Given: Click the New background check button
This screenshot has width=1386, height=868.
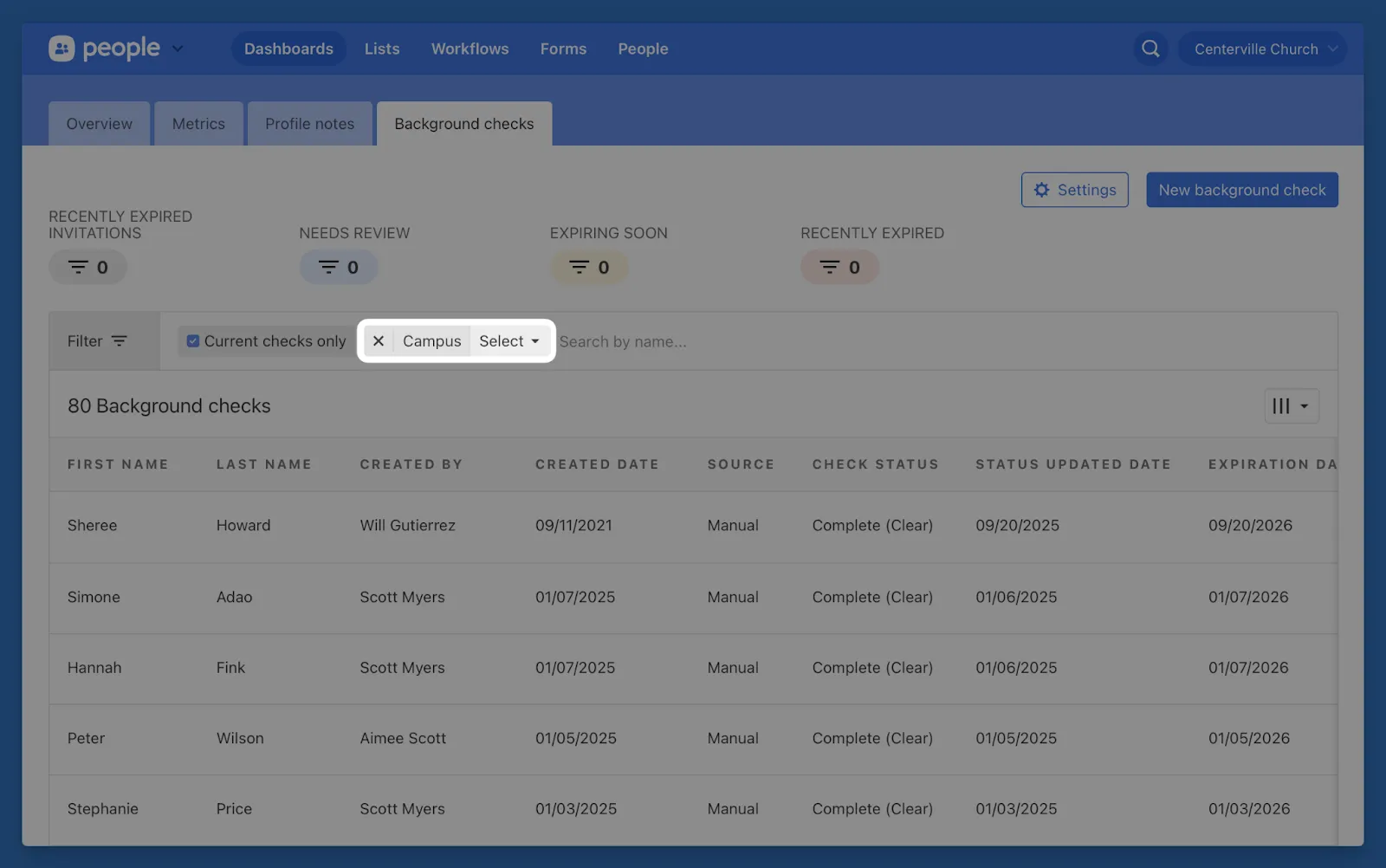Looking at the screenshot, I should [1241, 190].
